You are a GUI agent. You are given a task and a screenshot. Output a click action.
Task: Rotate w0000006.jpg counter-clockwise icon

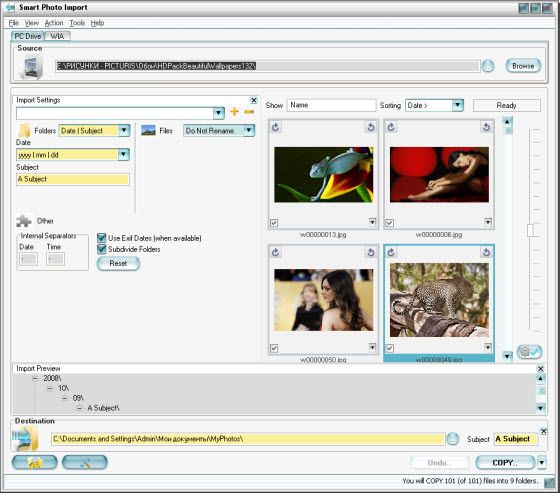point(486,127)
